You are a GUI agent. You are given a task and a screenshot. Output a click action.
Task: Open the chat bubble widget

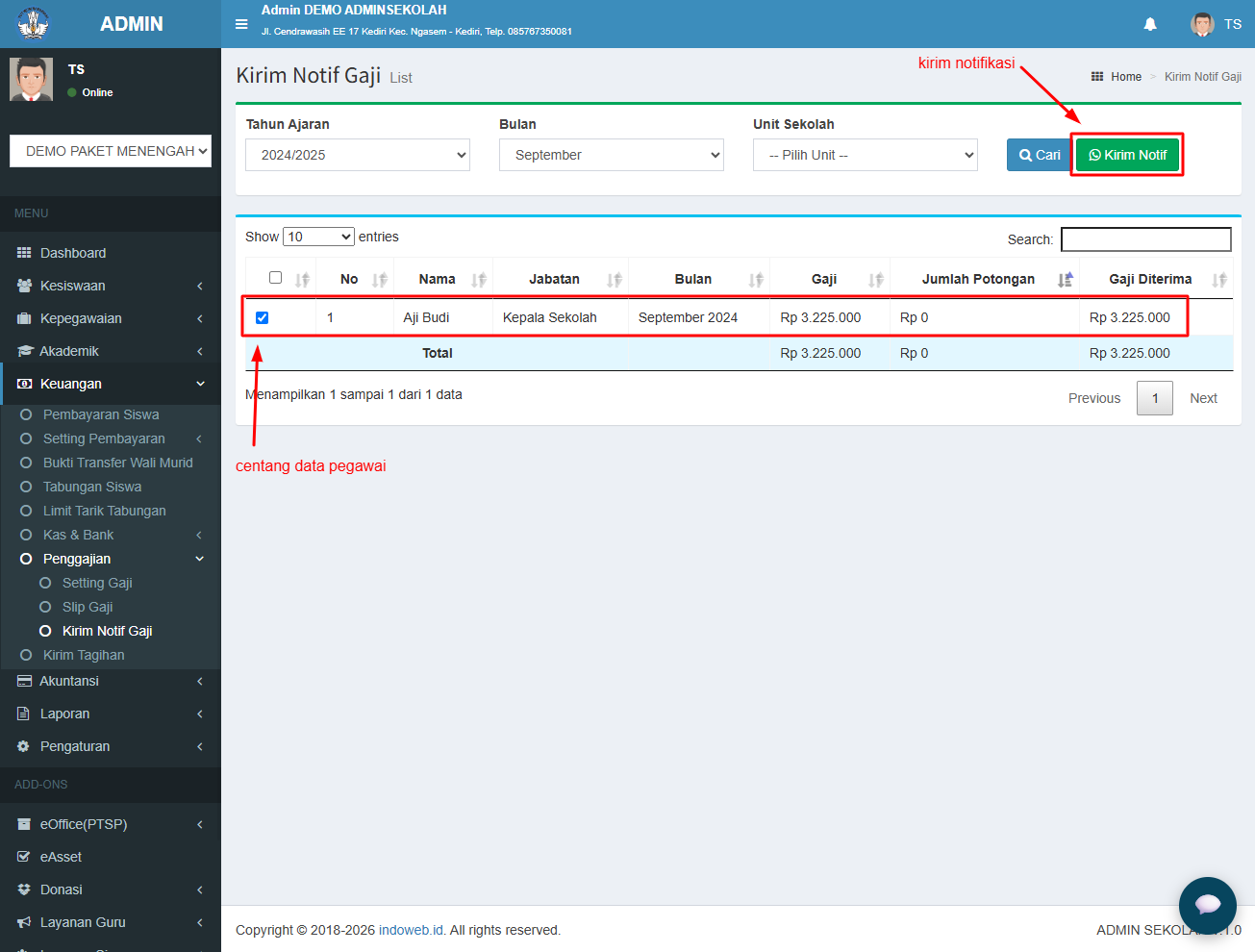point(1208,905)
